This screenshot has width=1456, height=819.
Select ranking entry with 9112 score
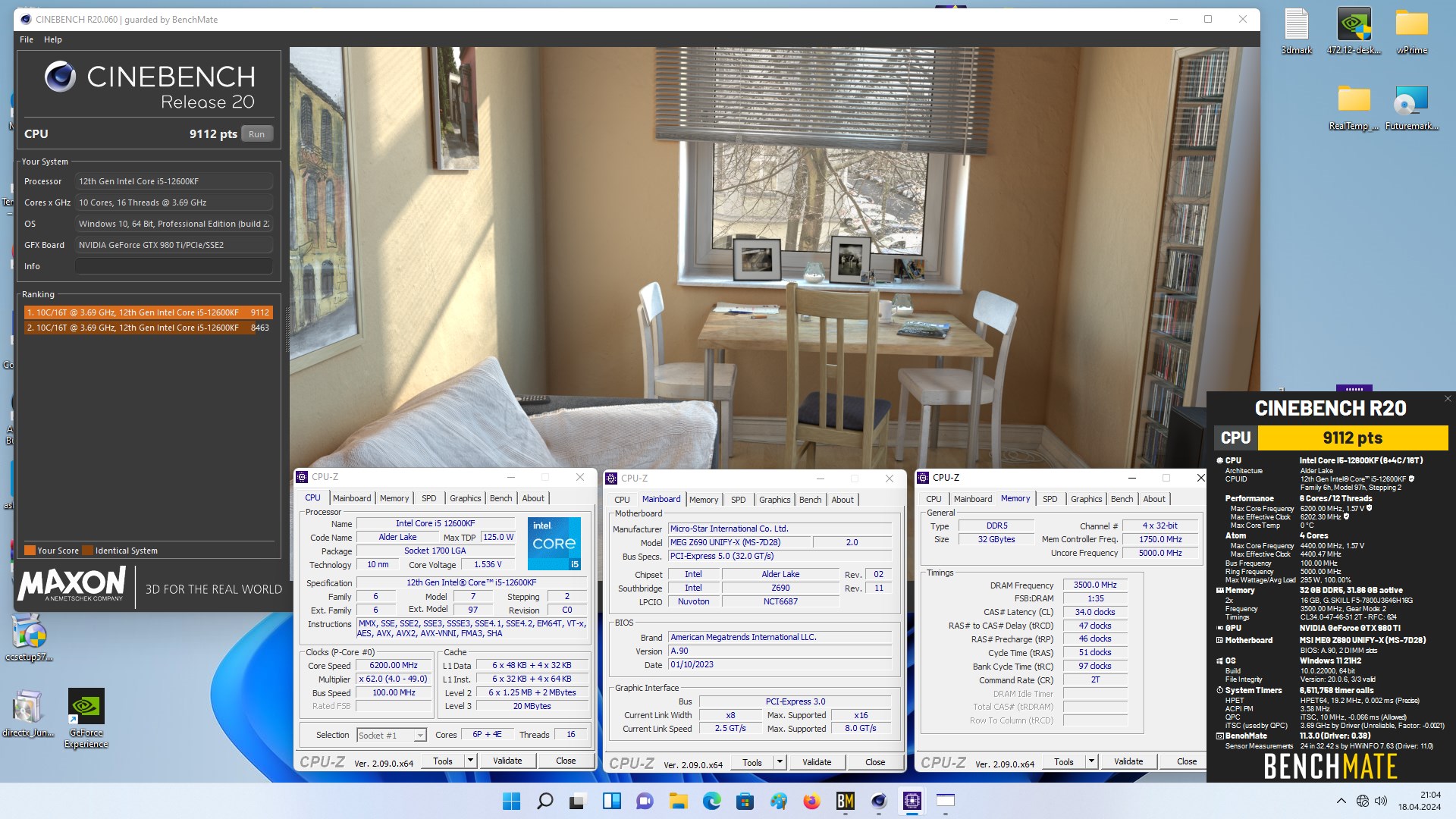coord(148,312)
